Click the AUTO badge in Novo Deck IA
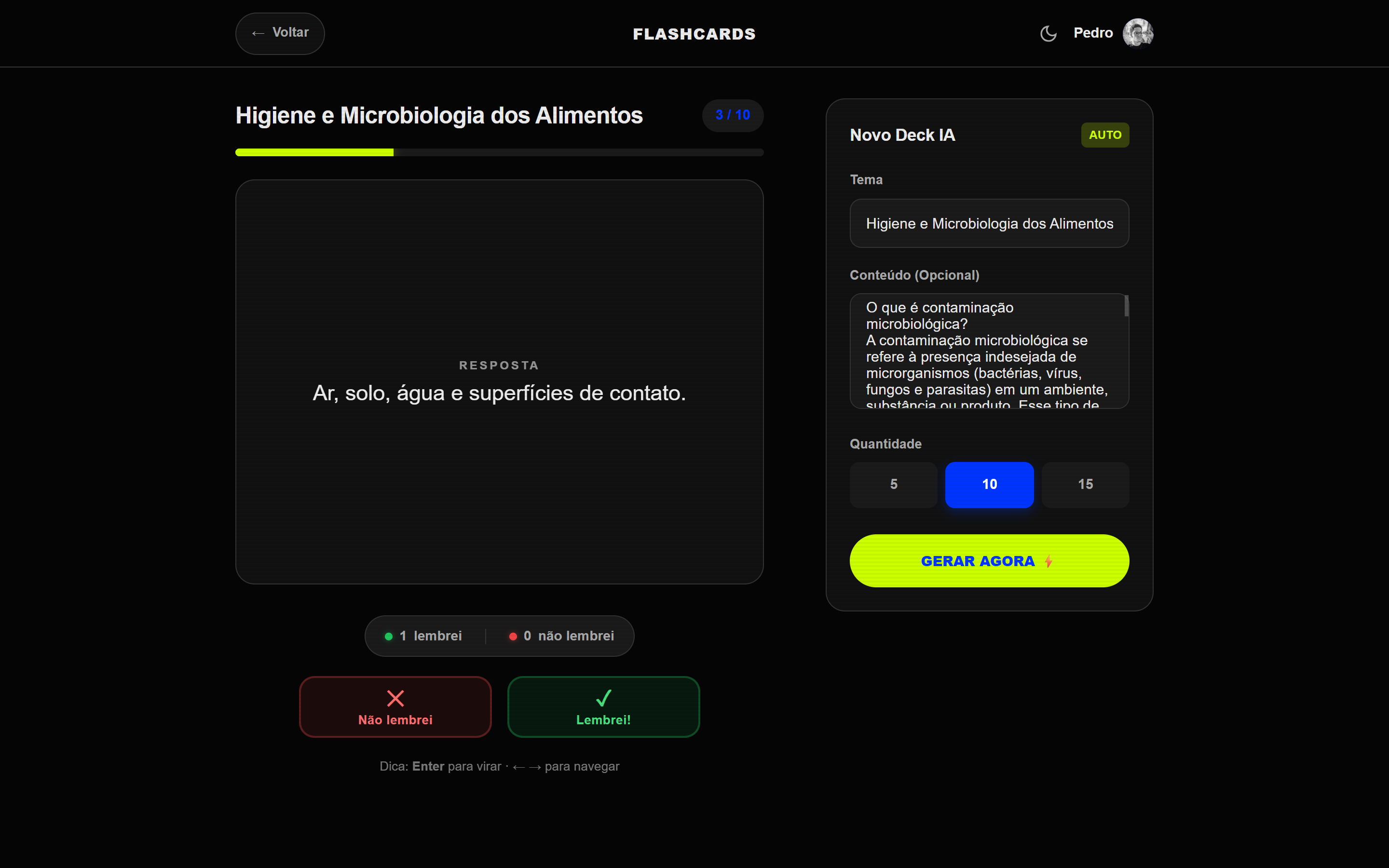1389x868 pixels. coord(1105,135)
